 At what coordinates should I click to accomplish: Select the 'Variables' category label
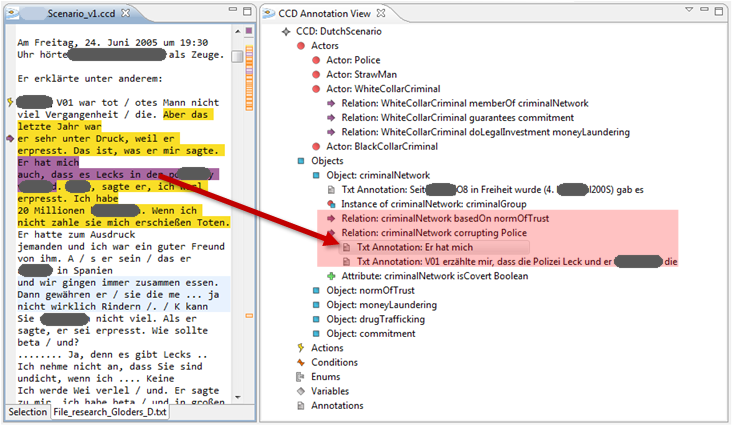point(330,391)
